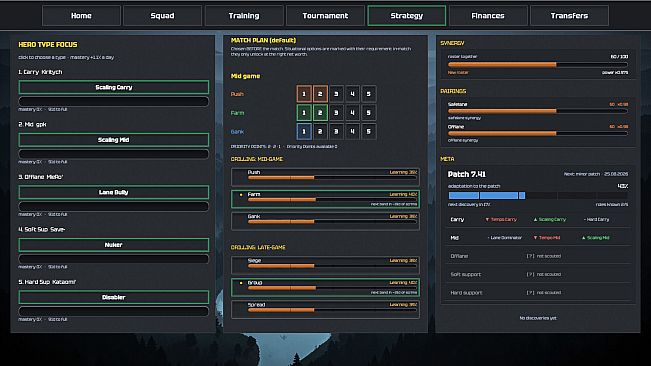Click the HERO TYPE FOCUS heading
This screenshot has height=366, width=651.
(48, 44)
